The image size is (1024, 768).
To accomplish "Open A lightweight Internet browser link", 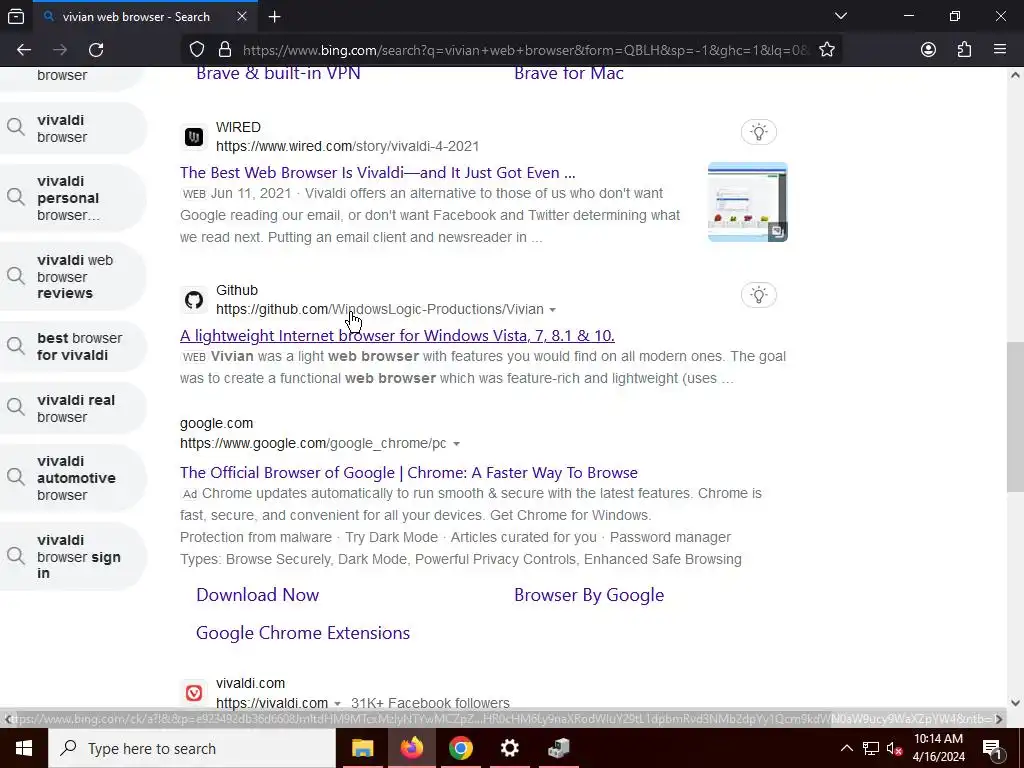I will (397, 336).
